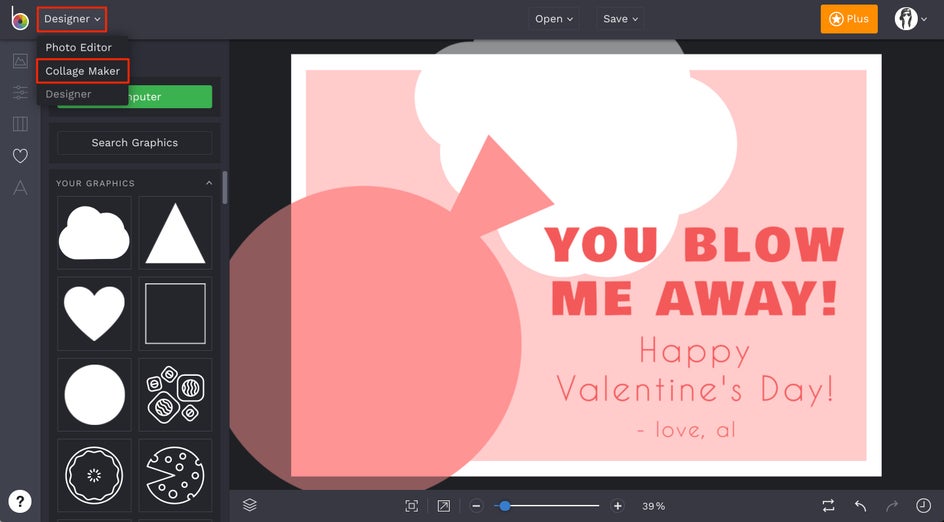Undo the last action
Image resolution: width=944 pixels, height=522 pixels.
(860, 506)
